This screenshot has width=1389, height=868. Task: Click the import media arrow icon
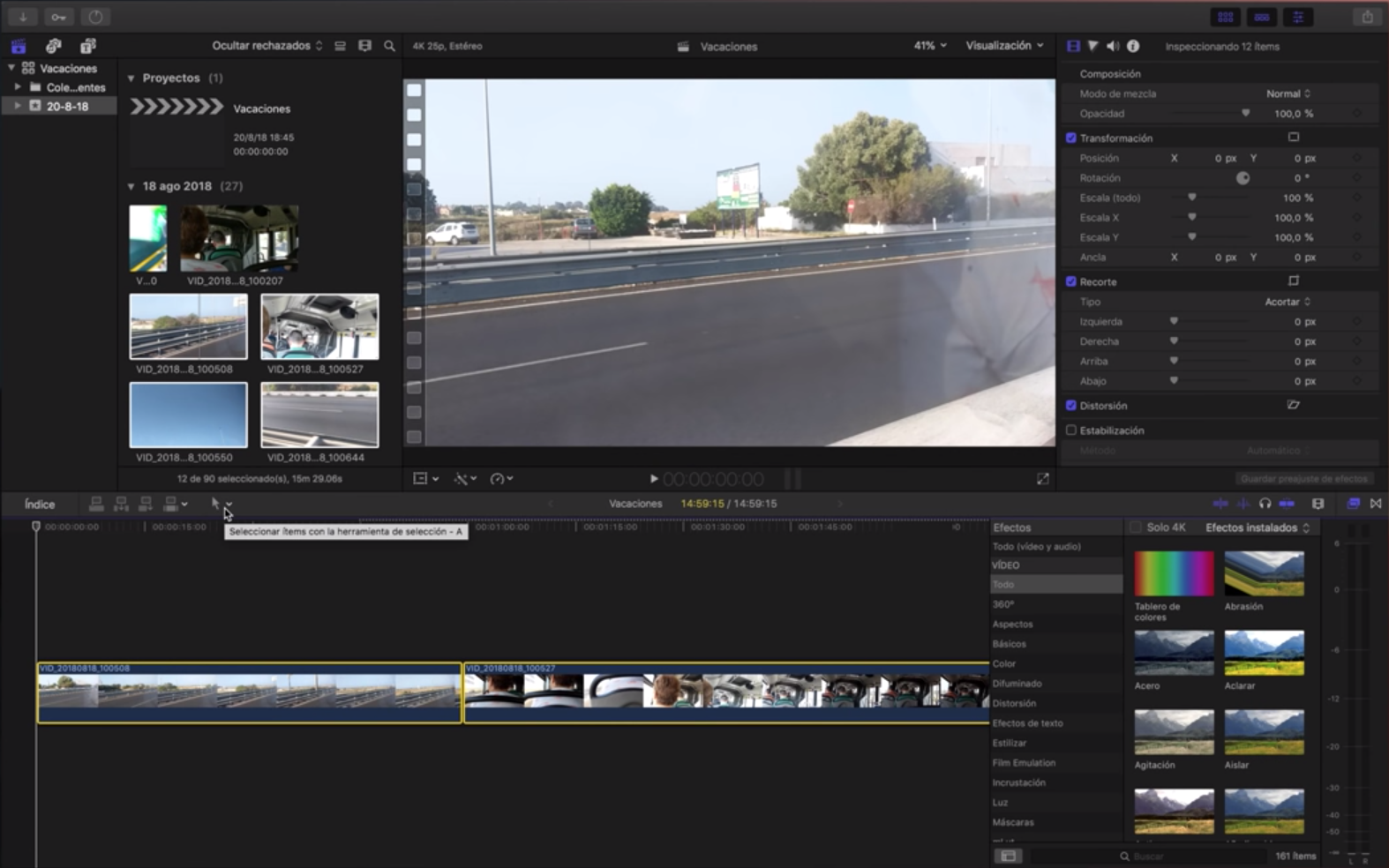pyautogui.click(x=23, y=17)
